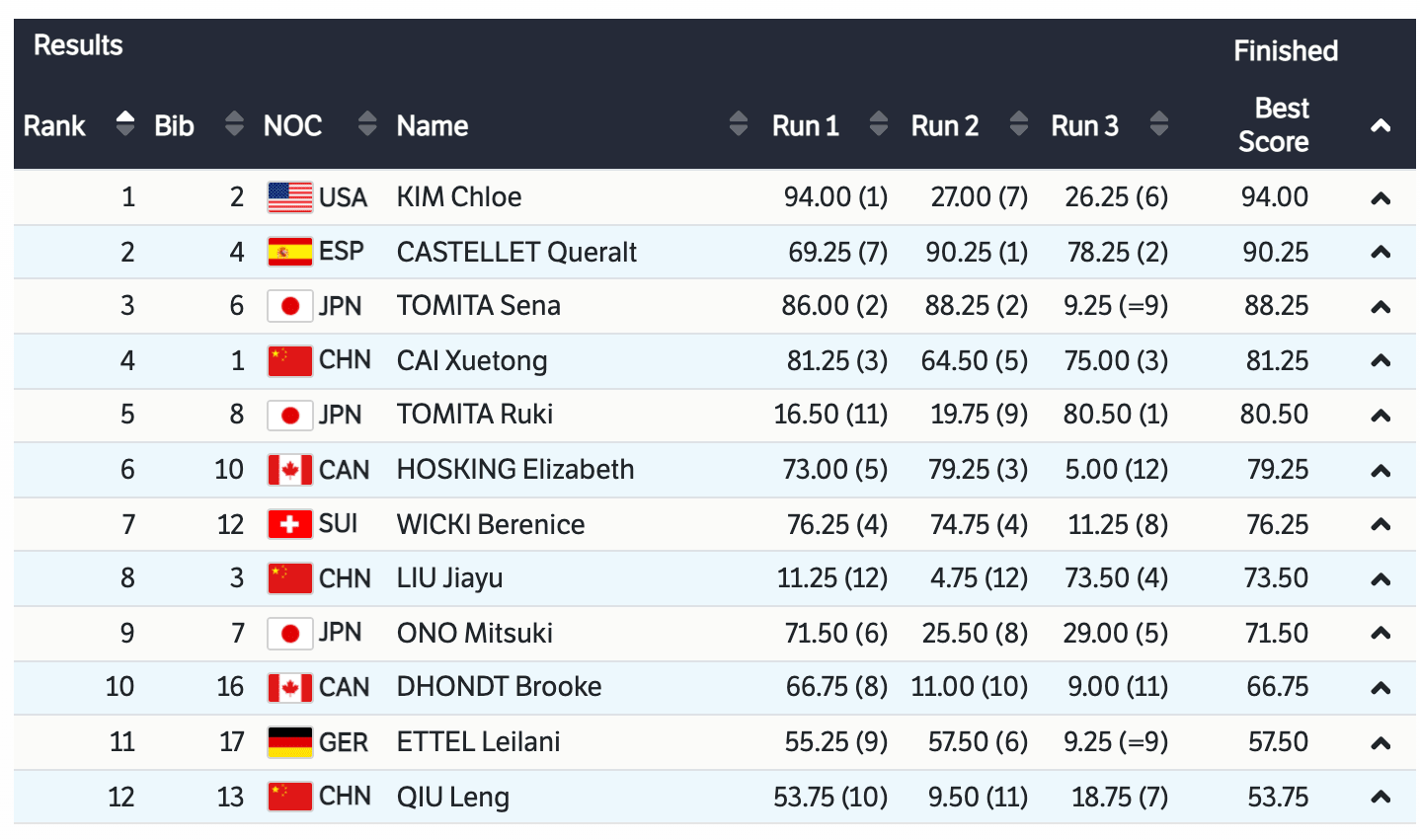Open CASTELLET Queralt athlete name
The height and width of the screenshot is (840, 1420).
[x=516, y=252]
